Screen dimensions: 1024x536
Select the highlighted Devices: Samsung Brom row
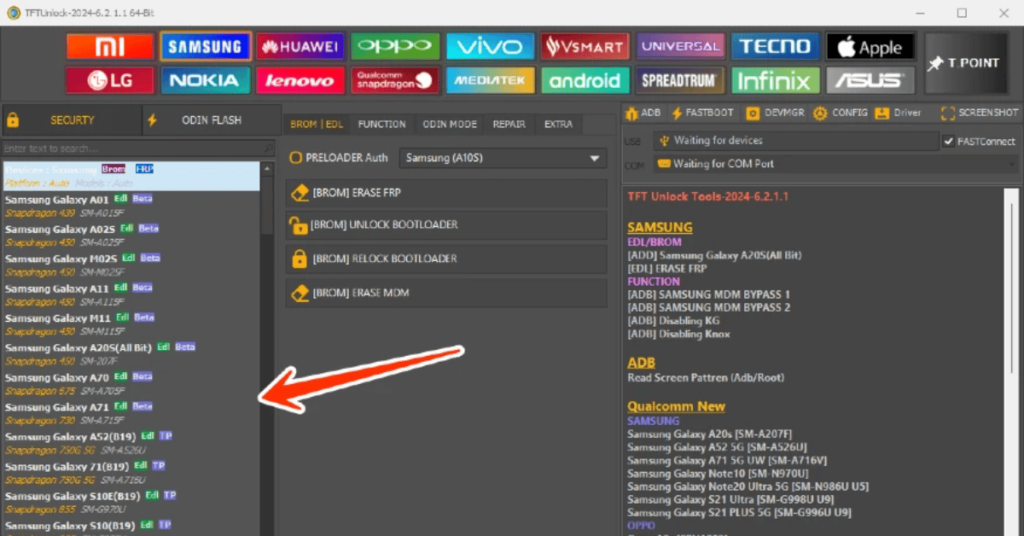pyautogui.click(x=131, y=176)
